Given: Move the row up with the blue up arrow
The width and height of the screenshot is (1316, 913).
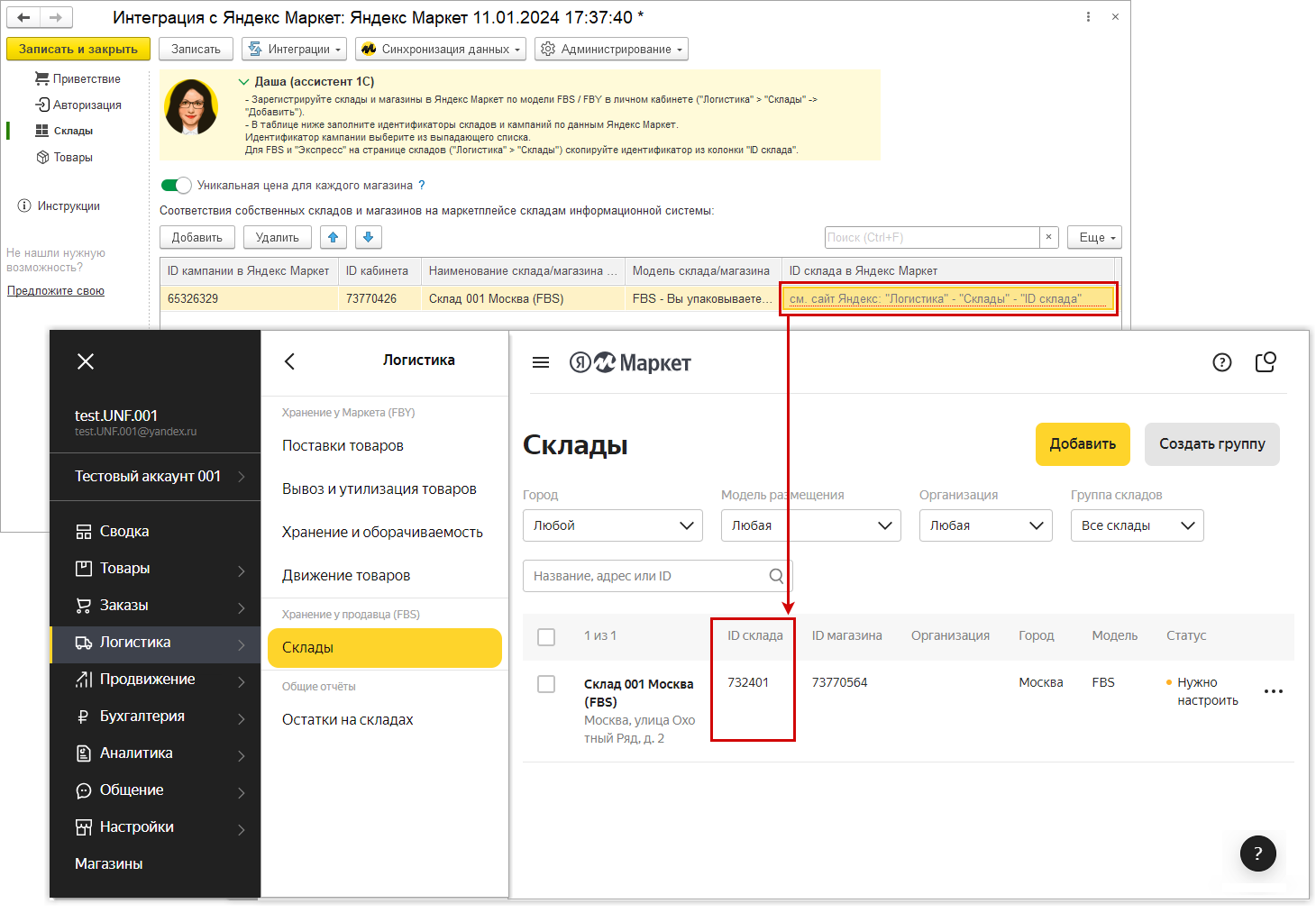Looking at the screenshot, I should coord(334,237).
